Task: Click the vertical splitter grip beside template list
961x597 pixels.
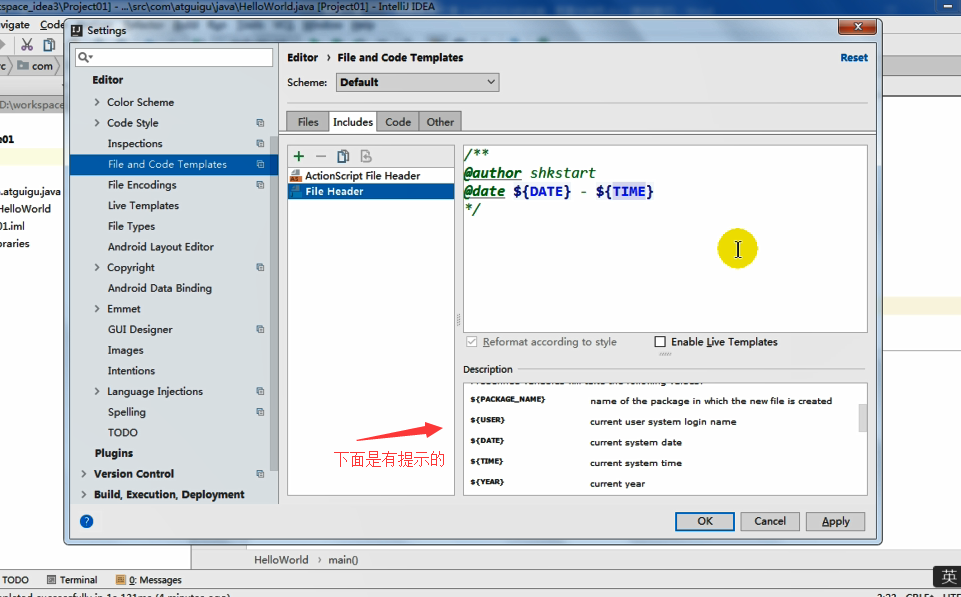Action: click(458, 319)
